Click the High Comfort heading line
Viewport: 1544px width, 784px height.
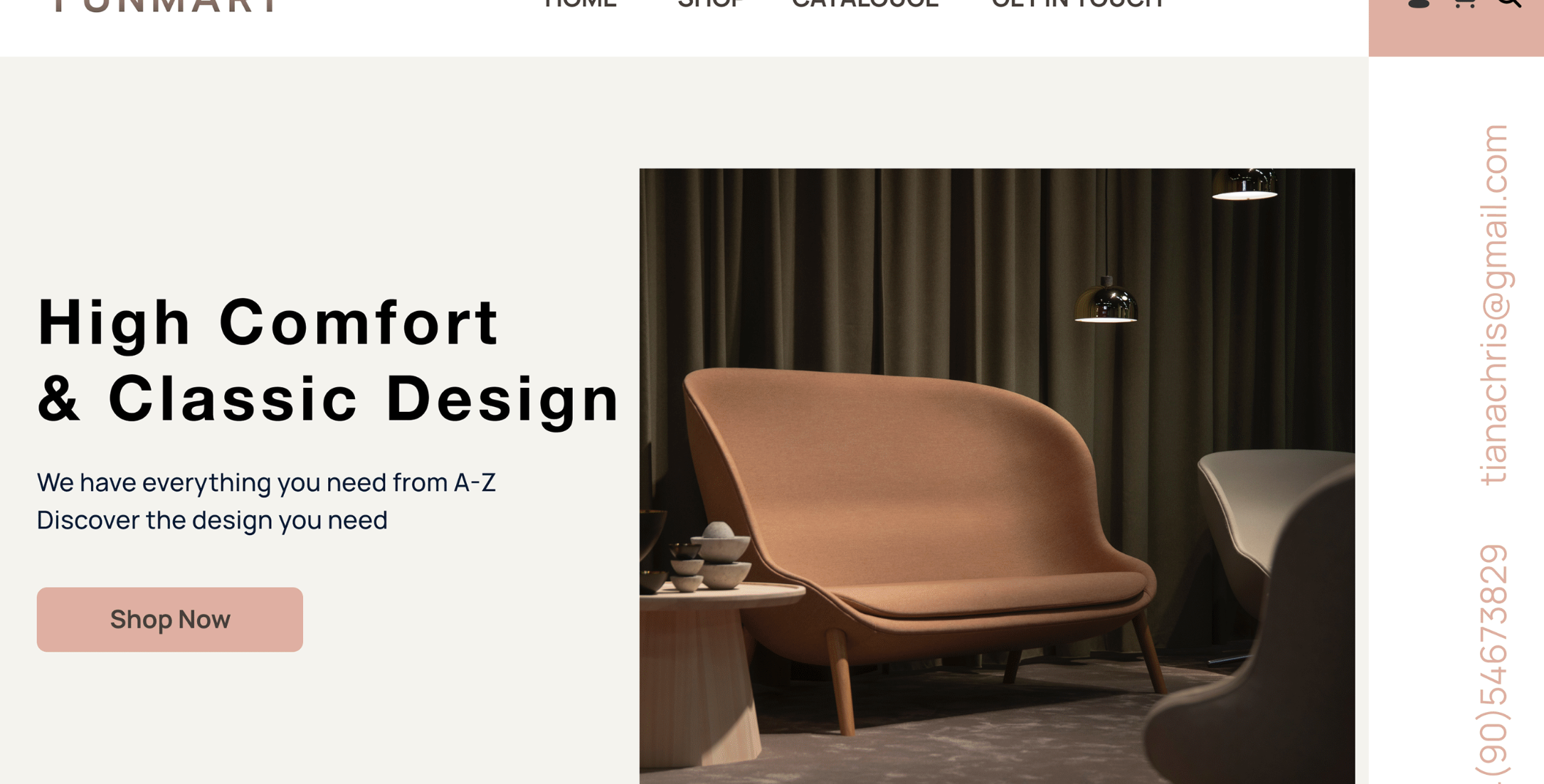tap(269, 322)
